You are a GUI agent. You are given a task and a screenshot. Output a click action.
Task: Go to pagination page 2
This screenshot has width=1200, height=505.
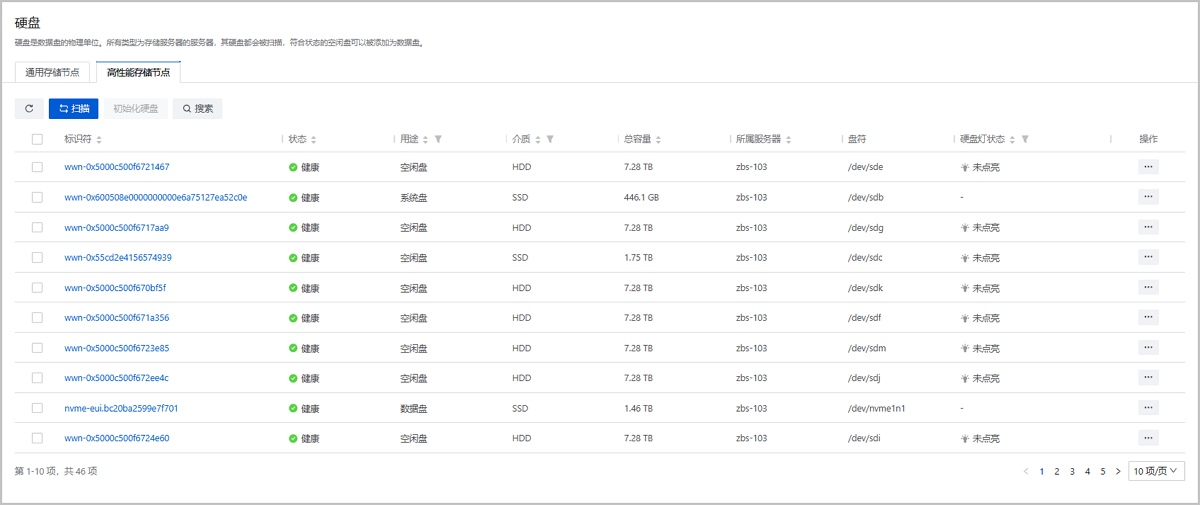point(1057,470)
